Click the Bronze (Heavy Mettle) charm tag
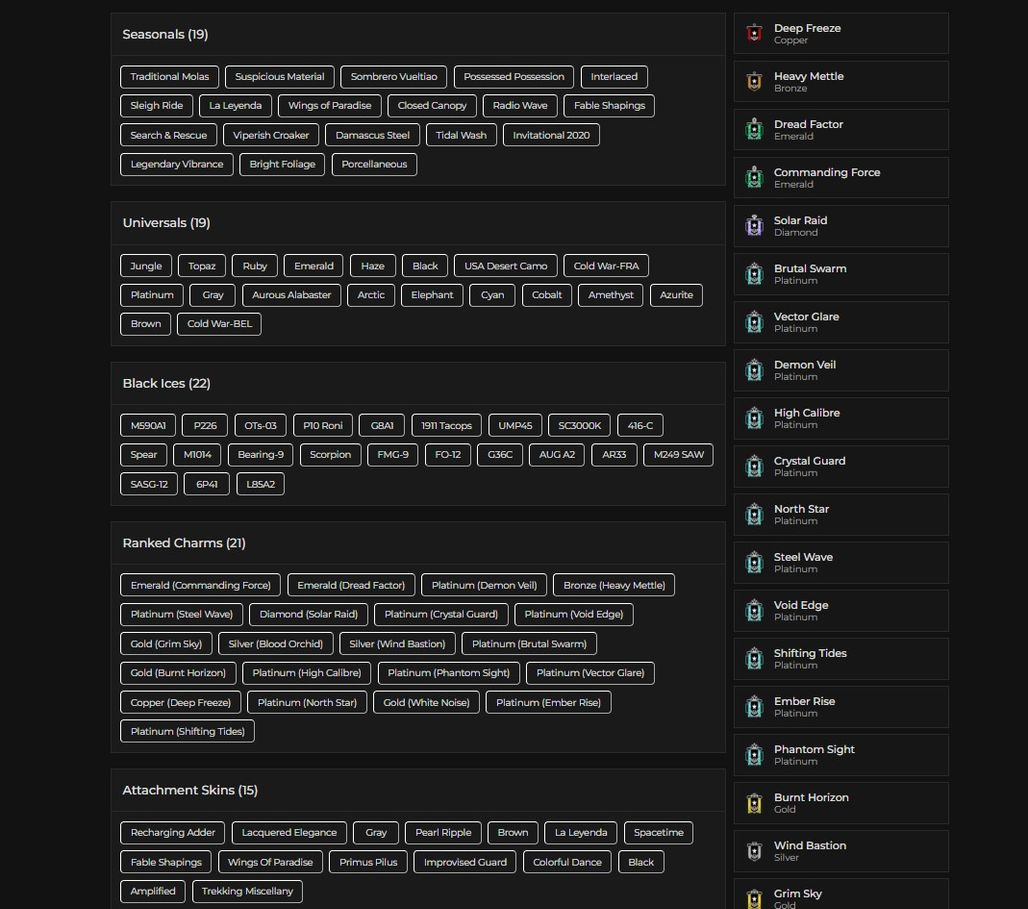Image resolution: width=1028 pixels, height=909 pixels. click(614, 585)
